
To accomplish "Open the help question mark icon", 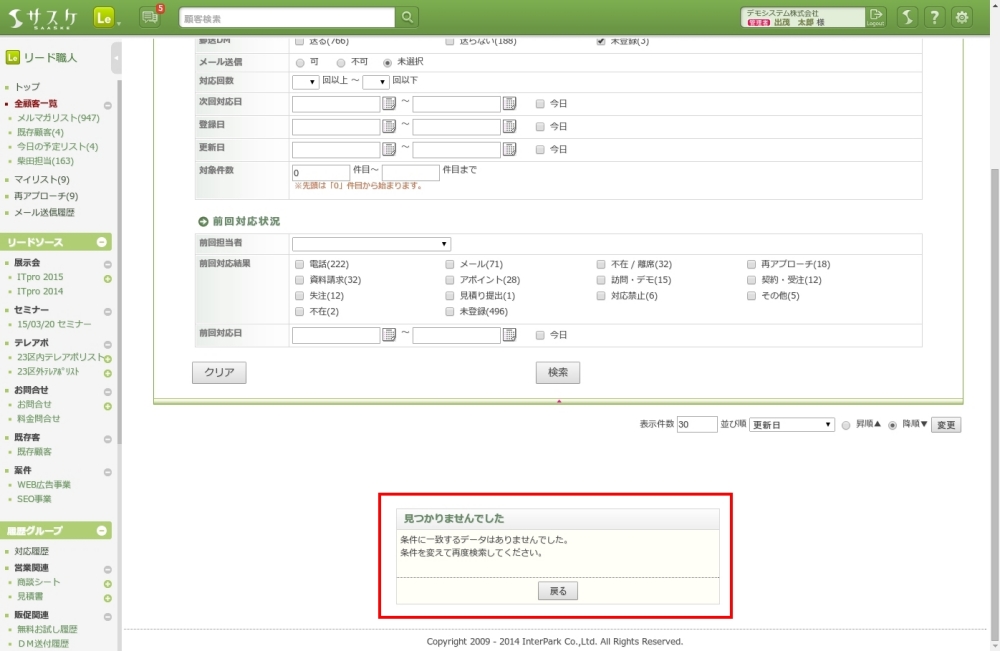I will coord(934,17).
